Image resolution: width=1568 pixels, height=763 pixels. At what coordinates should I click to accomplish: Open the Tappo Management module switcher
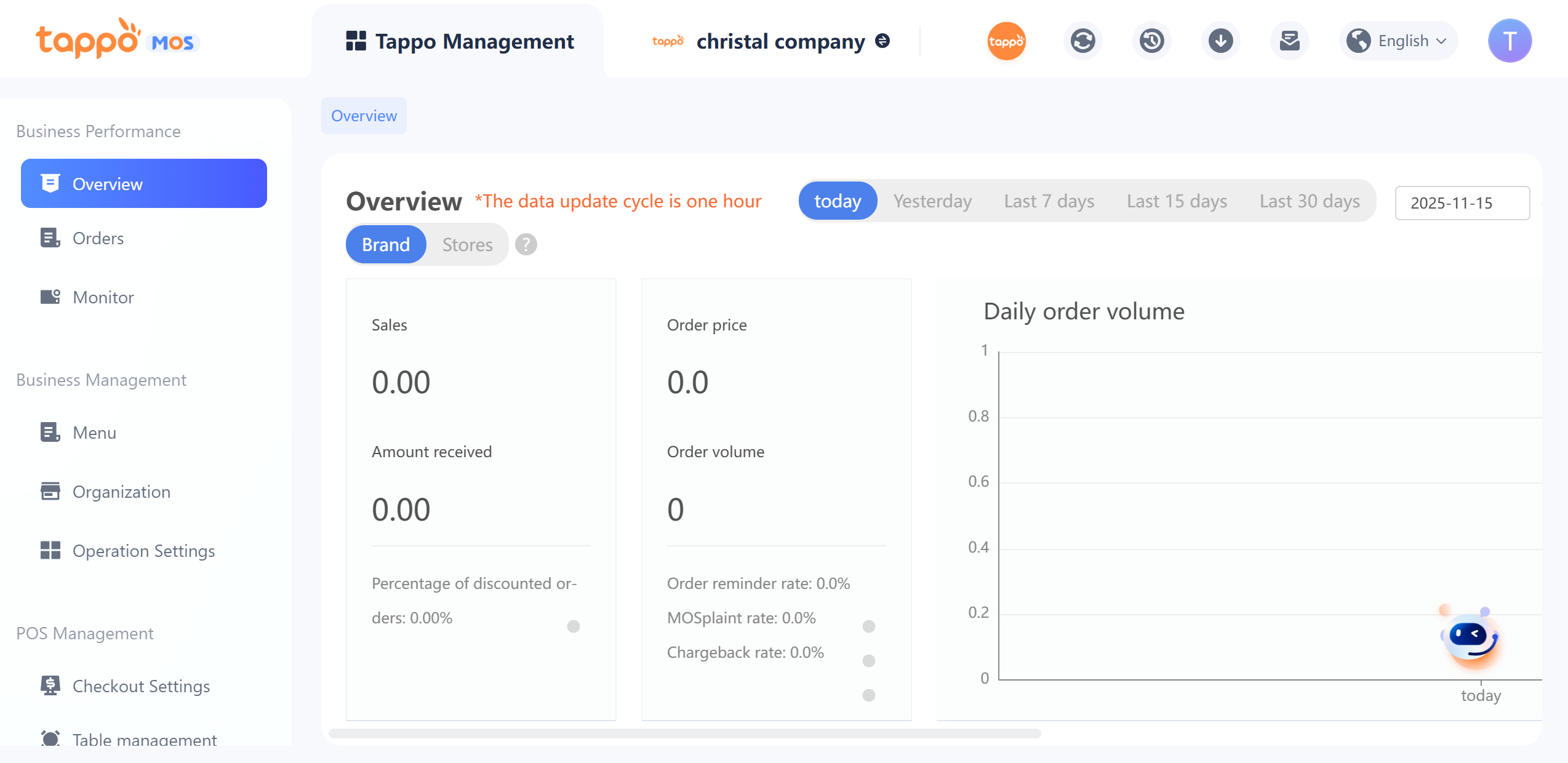coord(459,41)
